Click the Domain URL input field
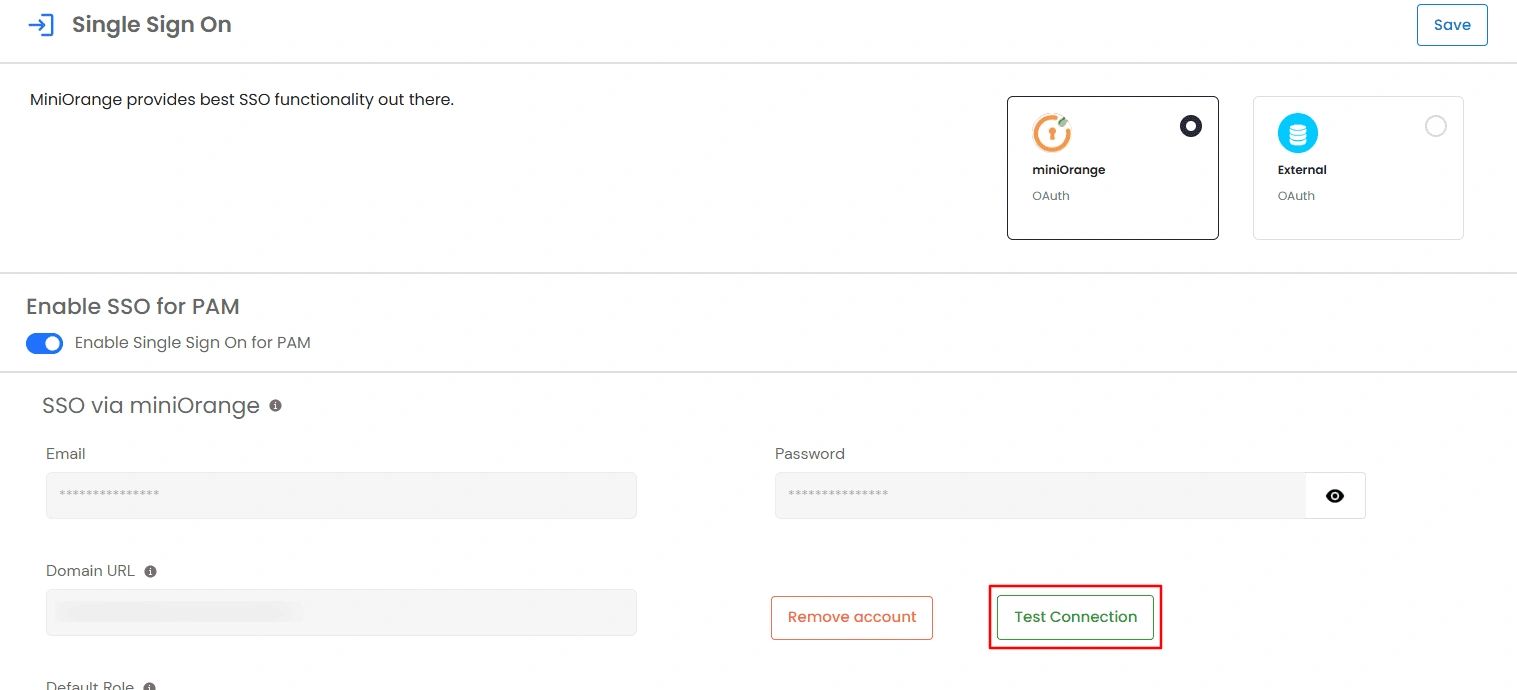1517x690 pixels. (341, 612)
